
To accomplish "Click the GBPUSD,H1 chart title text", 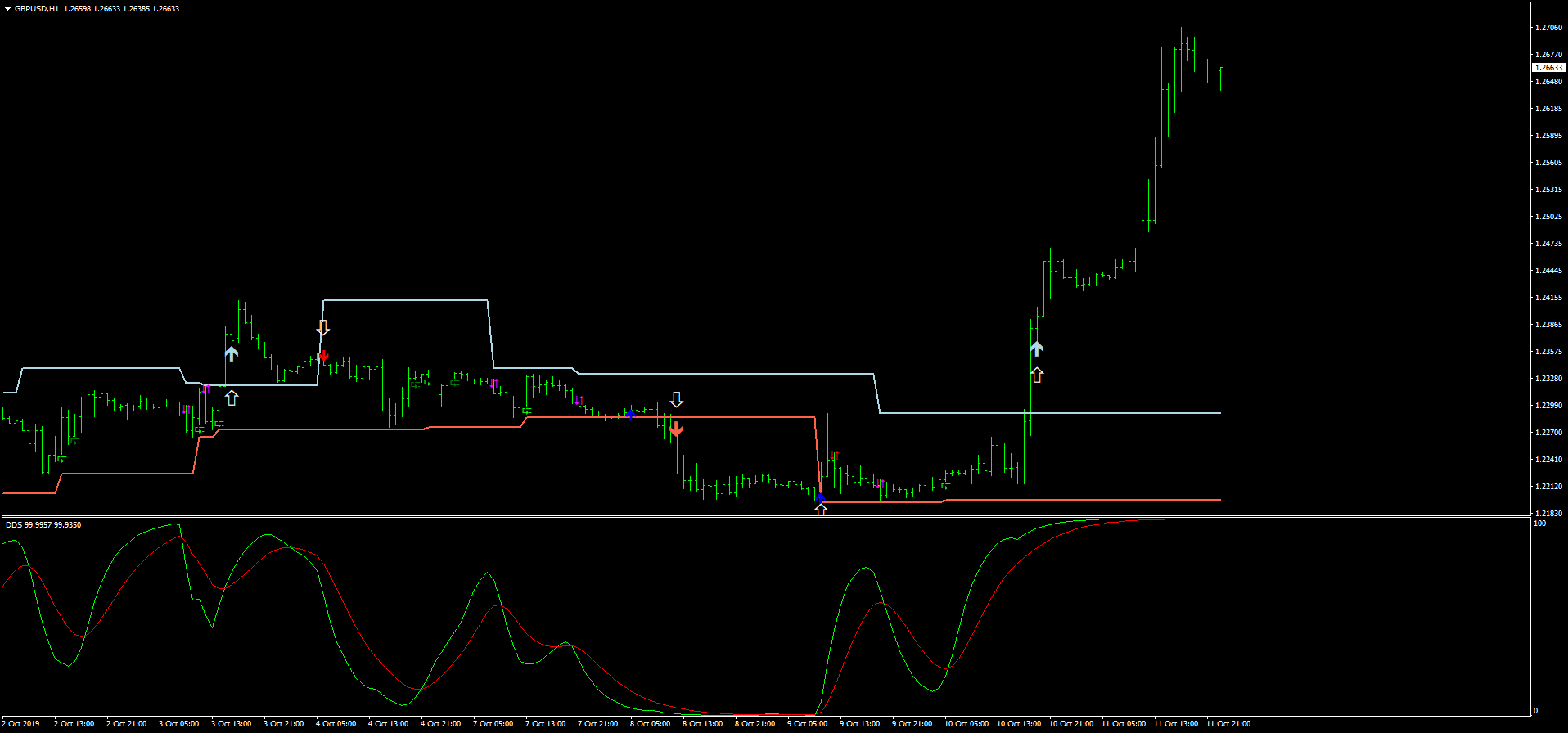I will tap(36, 9).
